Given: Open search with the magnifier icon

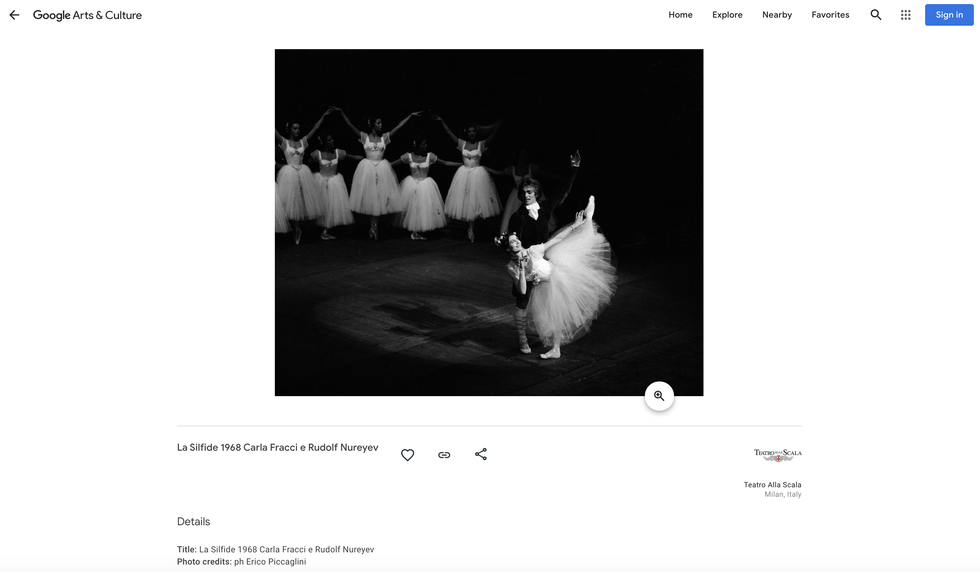Looking at the screenshot, I should pyautogui.click(x=876, y=15).
